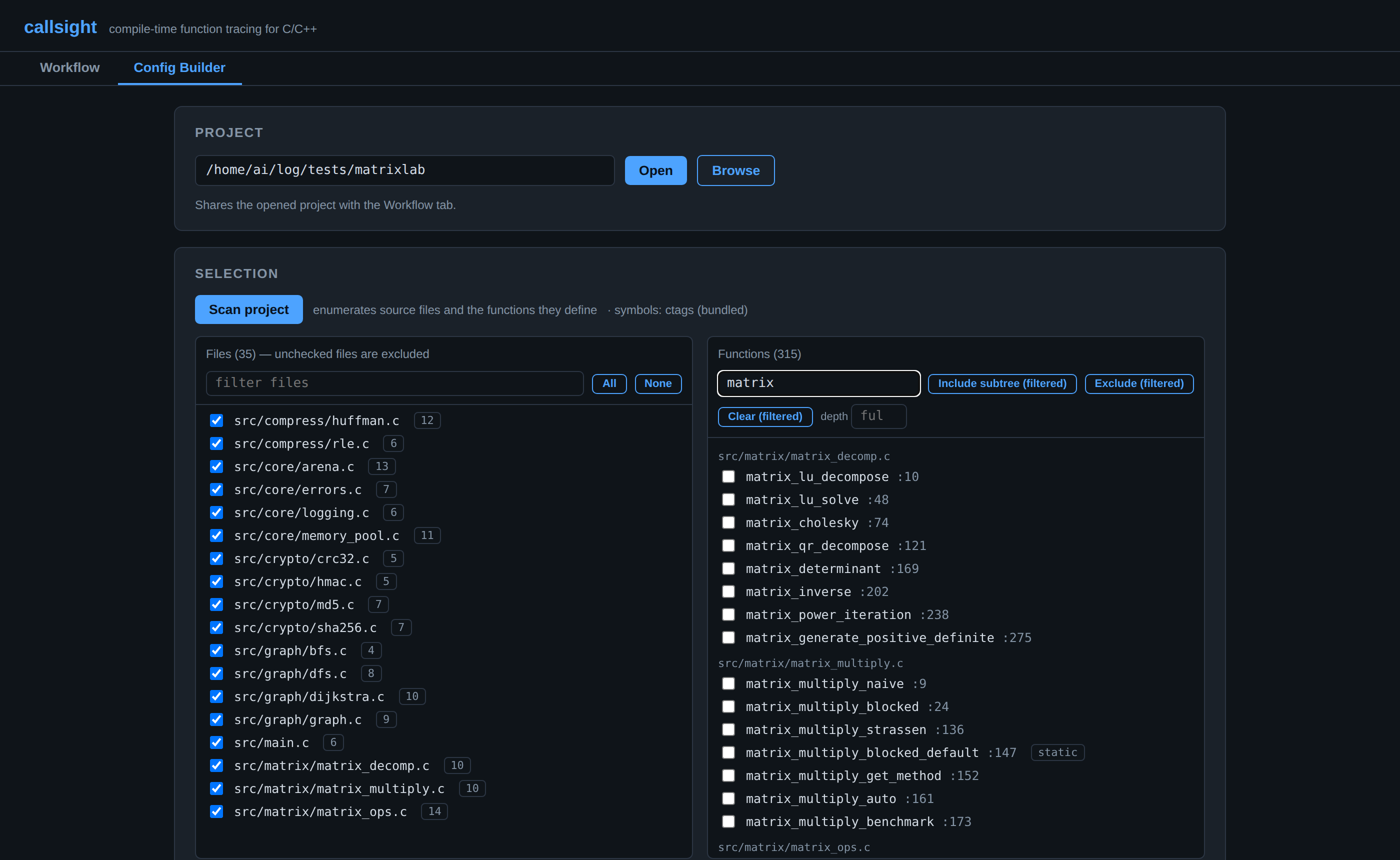Click the Browse button
The width and height of the screenshot is (1400, 860).
[735, 170]
